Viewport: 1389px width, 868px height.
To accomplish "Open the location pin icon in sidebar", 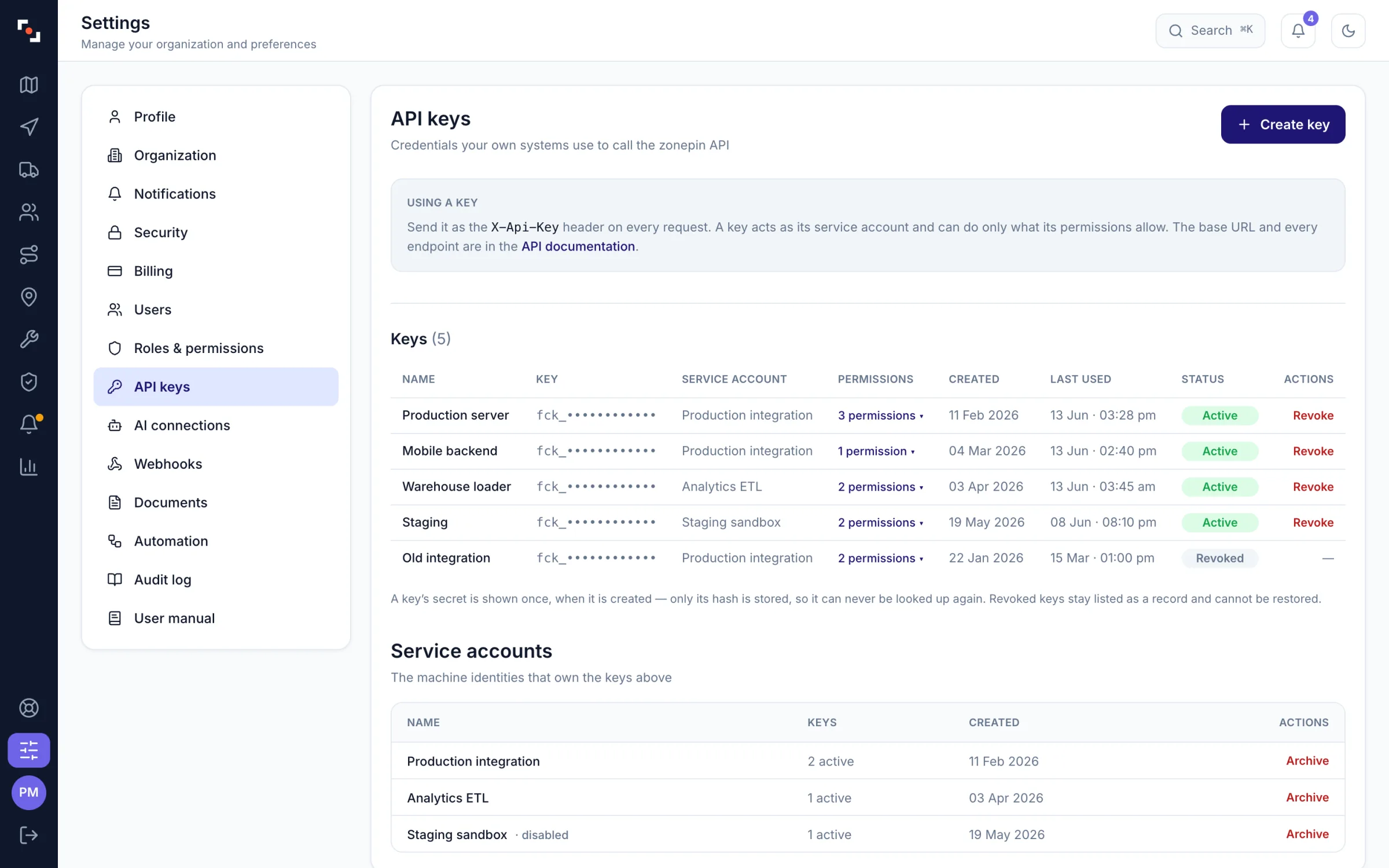I will (x=29, y=297).
